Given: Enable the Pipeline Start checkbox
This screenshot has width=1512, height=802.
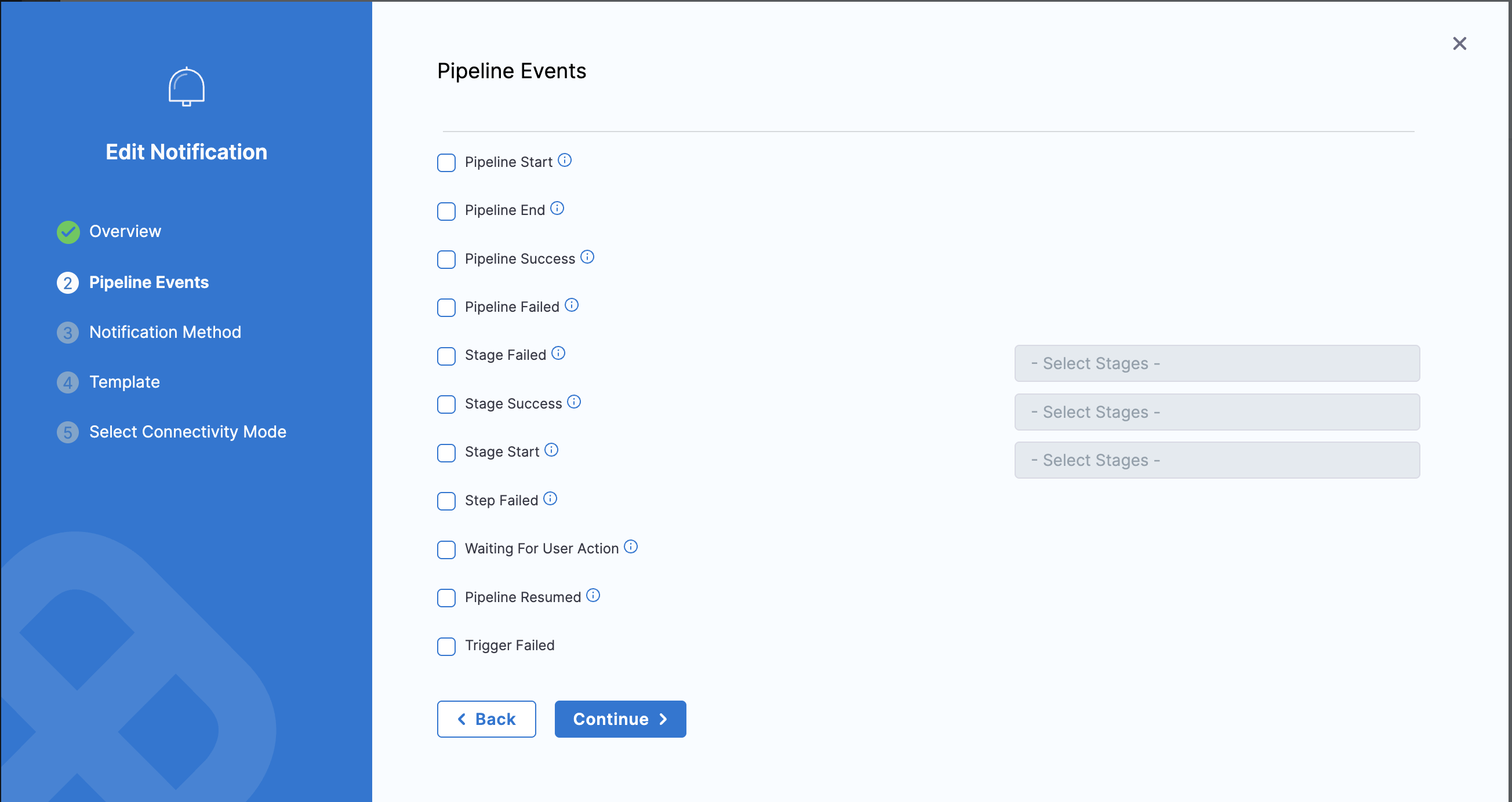Looking at the screenshot, I should pyautogui.click(x=446, y=162).
